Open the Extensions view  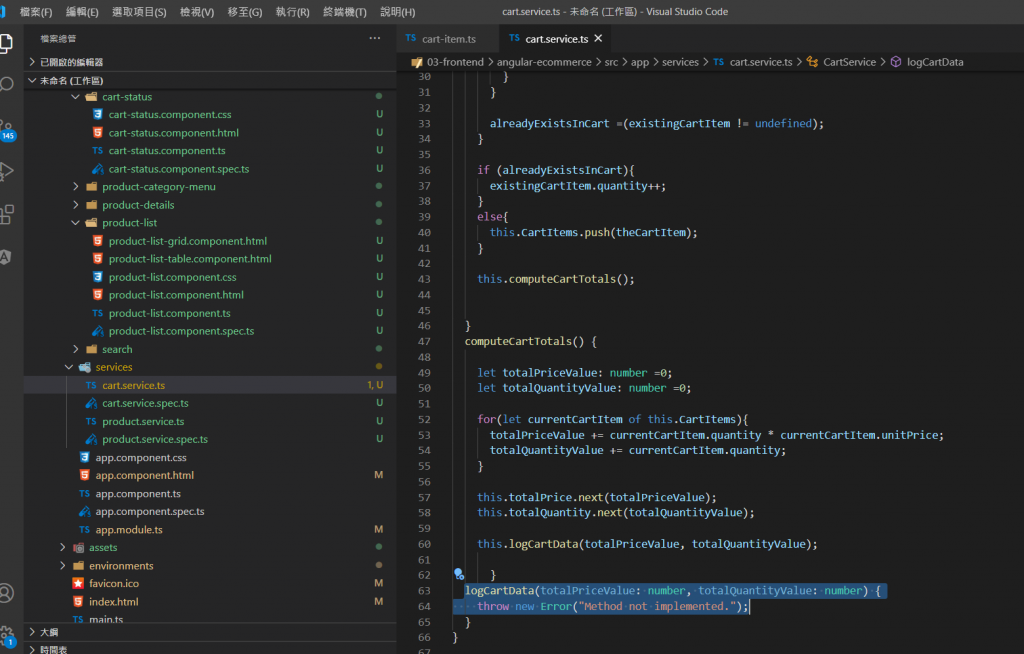point(6,214)
